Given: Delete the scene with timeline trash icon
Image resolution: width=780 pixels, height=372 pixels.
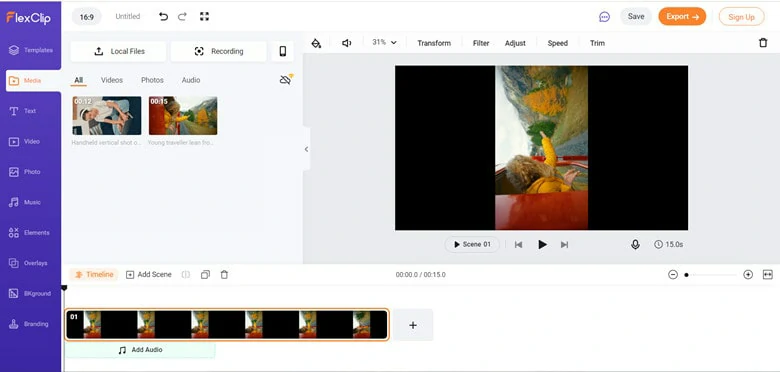Looking at the screenshot, I should [x=224, y=275].
